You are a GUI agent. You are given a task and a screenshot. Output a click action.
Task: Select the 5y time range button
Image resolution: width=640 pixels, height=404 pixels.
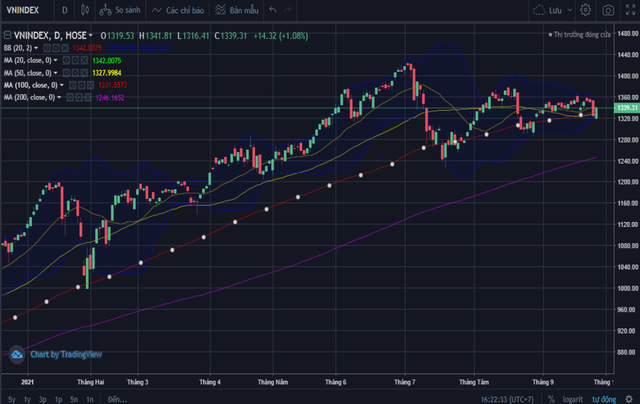pos(11,398)
